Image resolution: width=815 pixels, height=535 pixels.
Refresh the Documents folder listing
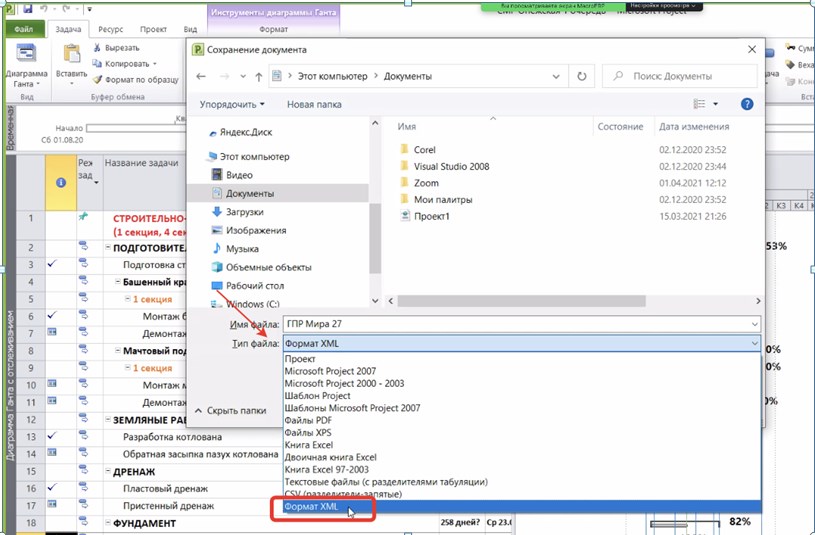581,76
